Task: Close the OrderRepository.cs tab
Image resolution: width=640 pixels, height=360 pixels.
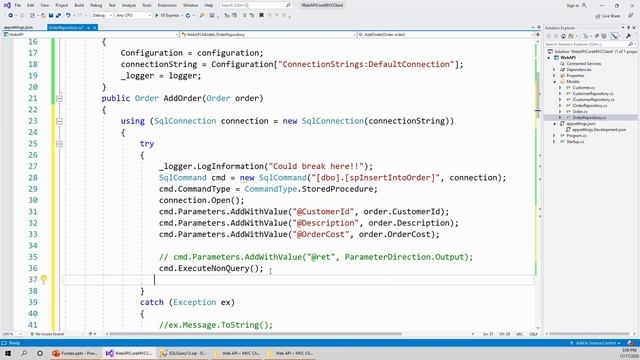Action: [x=94, y=27]
